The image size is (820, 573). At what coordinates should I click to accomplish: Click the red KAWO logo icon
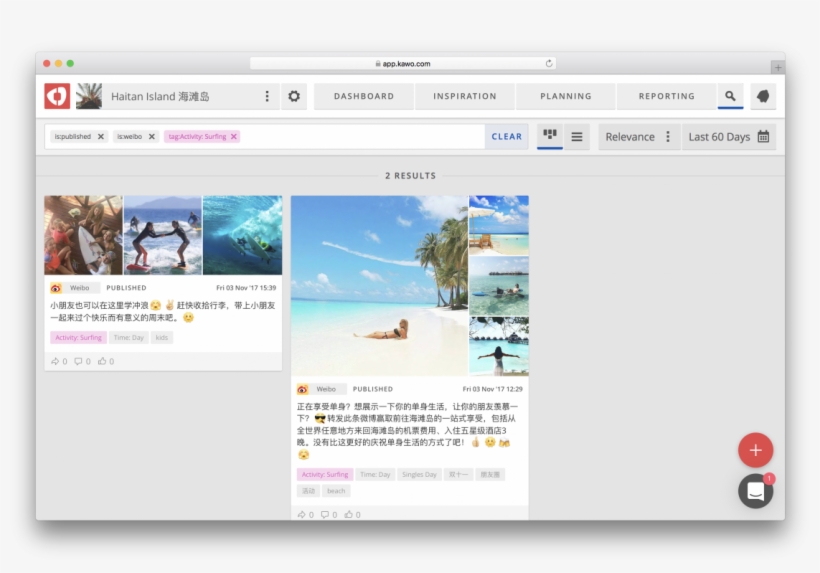point(57,96)
